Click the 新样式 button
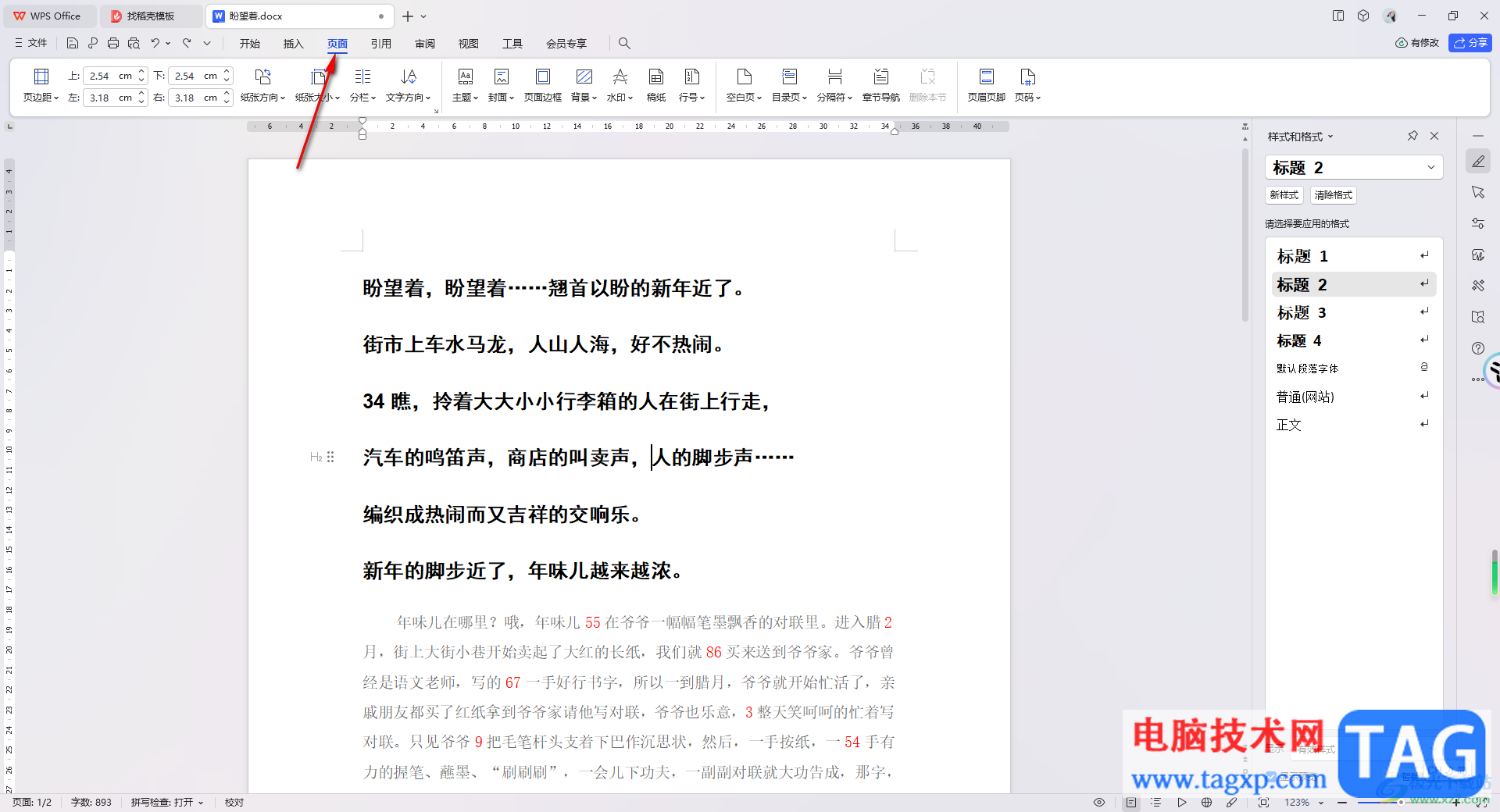 pyautogui.click(x=1284, y=195)
